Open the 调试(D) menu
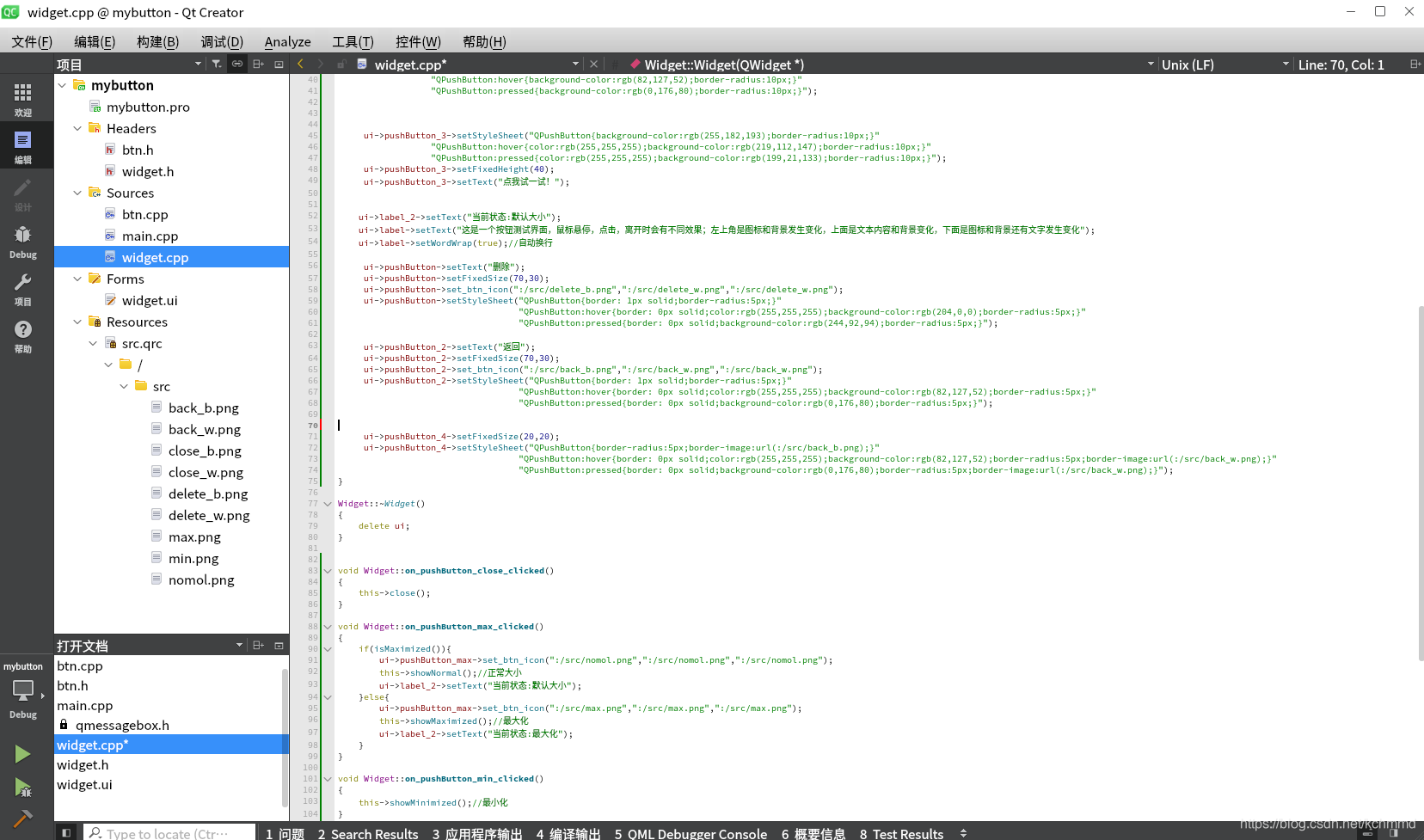This screenshot has width=1424, height=840. [222, 41]
